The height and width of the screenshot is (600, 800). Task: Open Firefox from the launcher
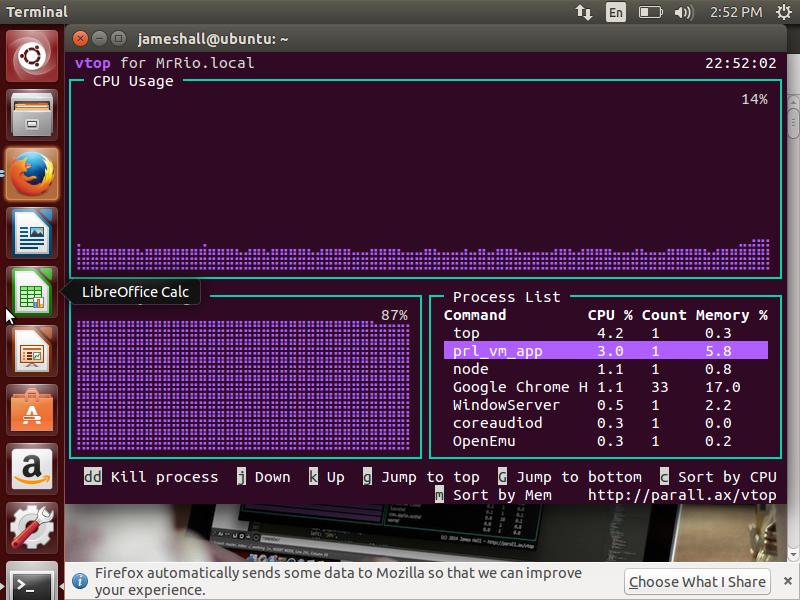coord(32,175)
